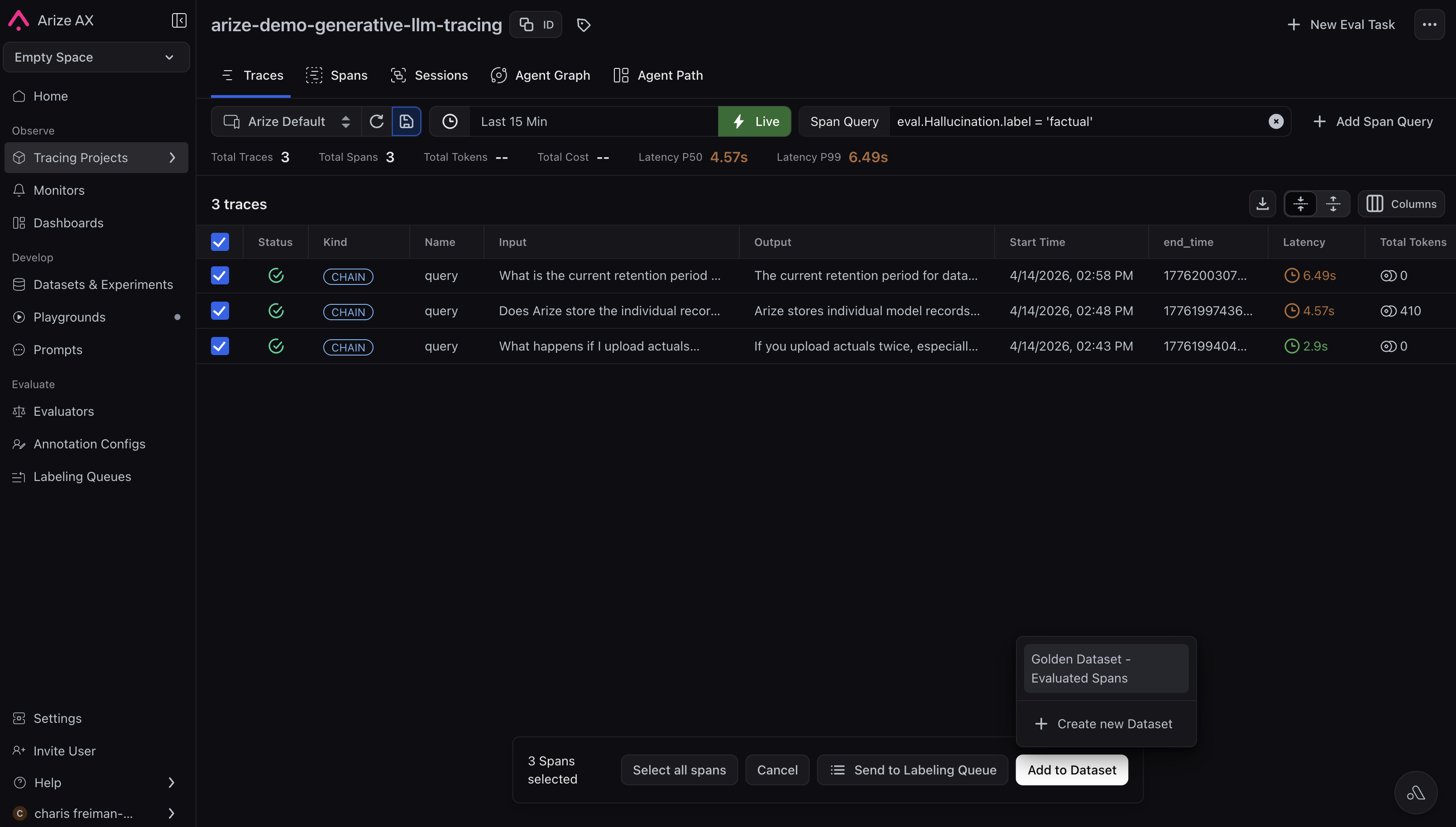Open the Last 15 Min time range picker

[593, 121]
